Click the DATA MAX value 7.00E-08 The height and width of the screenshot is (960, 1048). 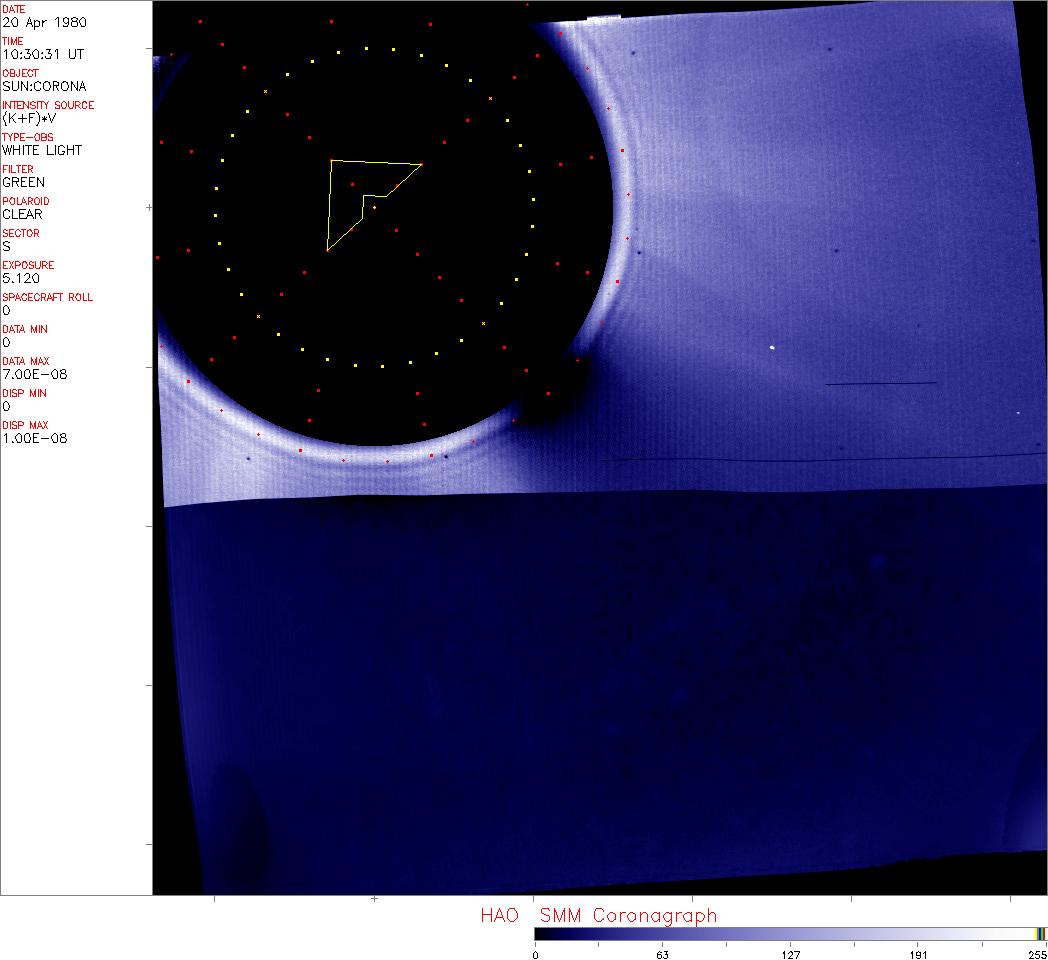coord(34,374)
